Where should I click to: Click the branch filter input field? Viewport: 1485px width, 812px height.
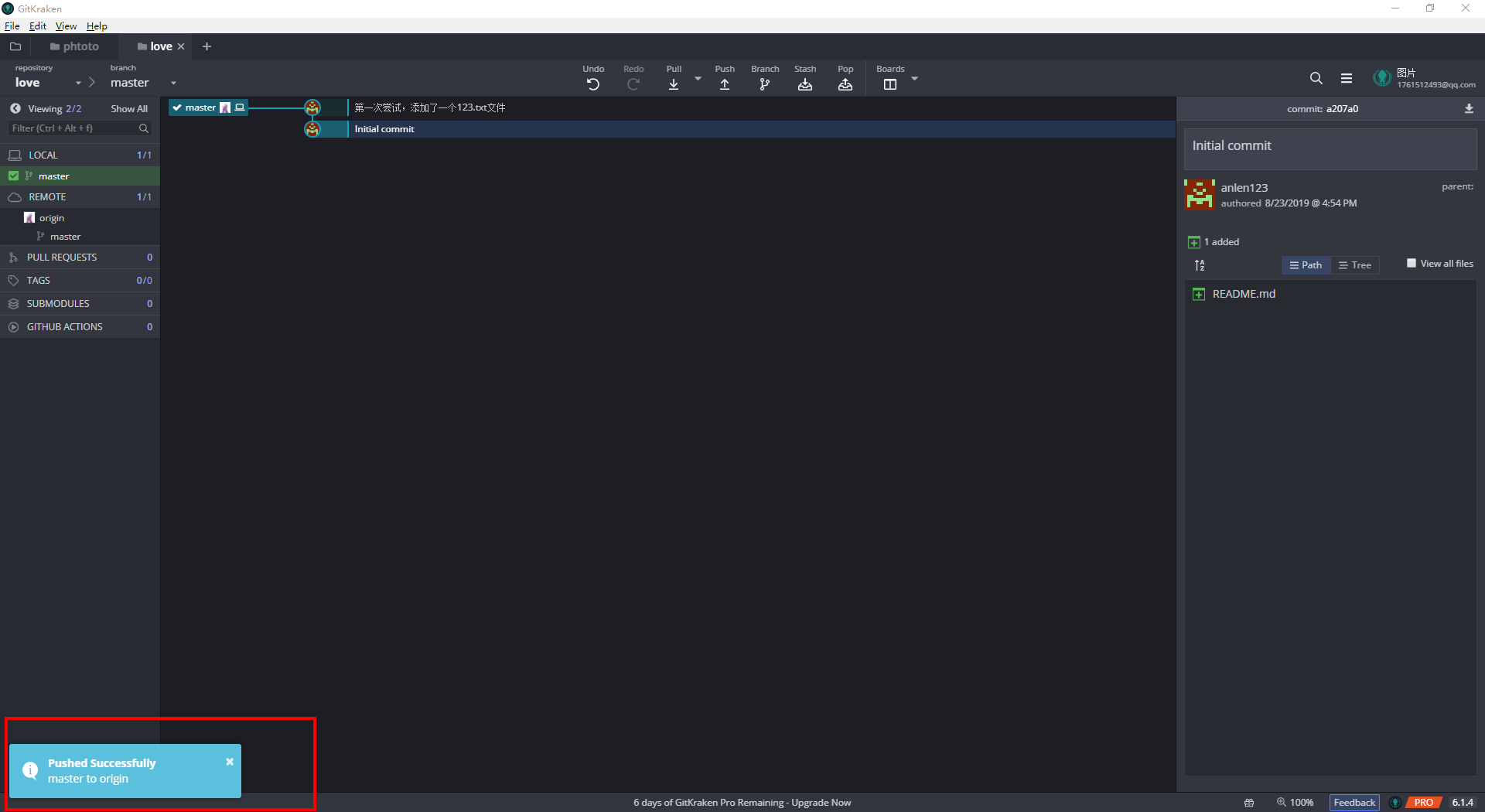(x=73, y=128)
